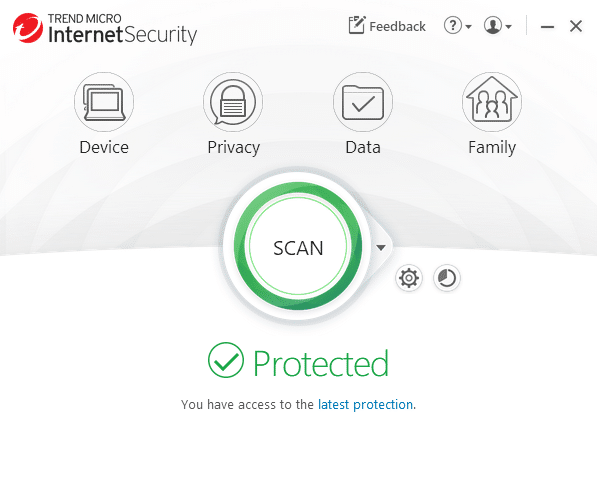Open the Privacy padlock icon
The width and height of the screenshot is (597, 484).
point(233,102)
